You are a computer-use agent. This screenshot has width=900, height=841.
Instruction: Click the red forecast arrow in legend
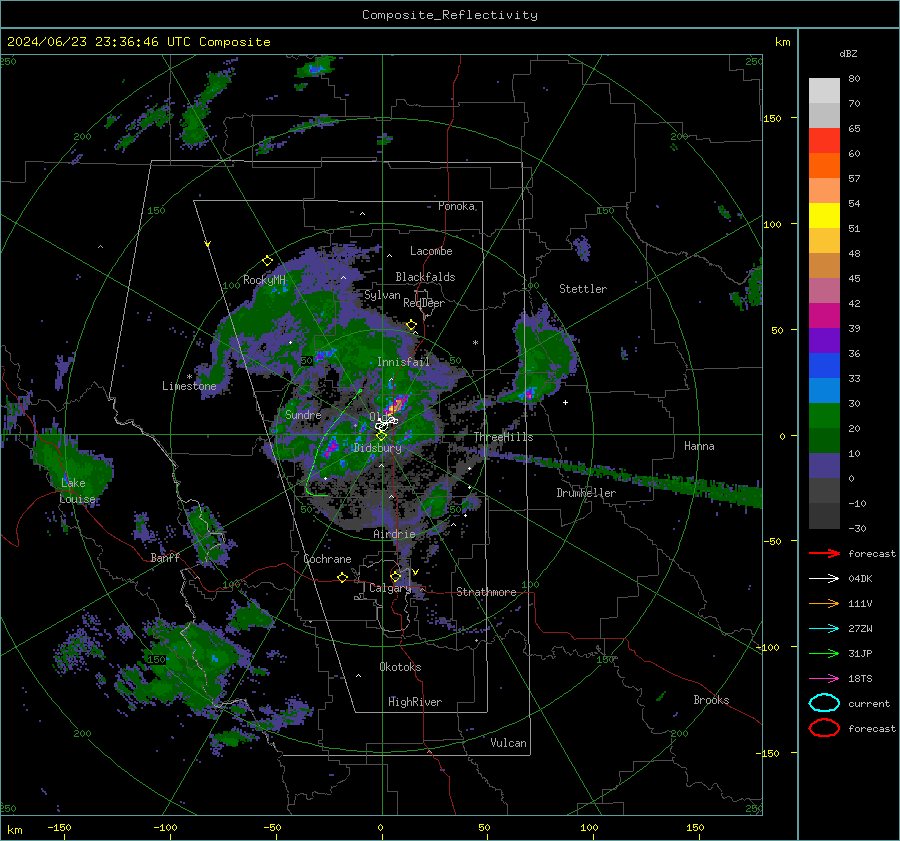tap(824, 553)
